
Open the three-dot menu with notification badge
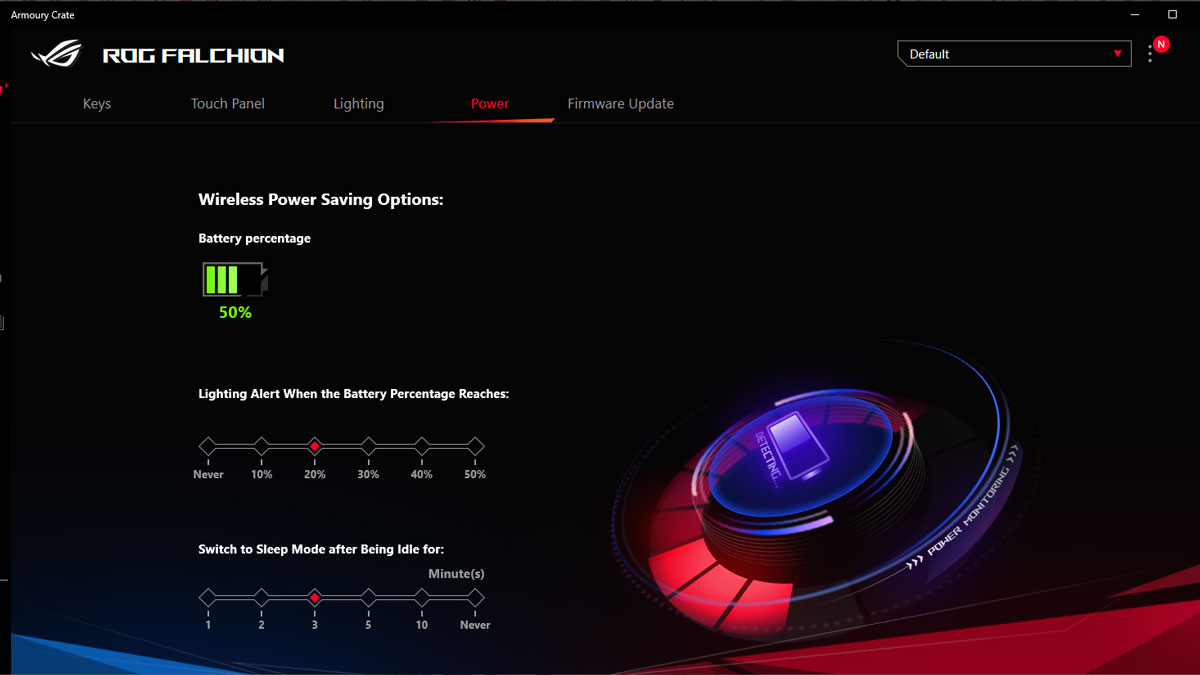click(1151, 54)
